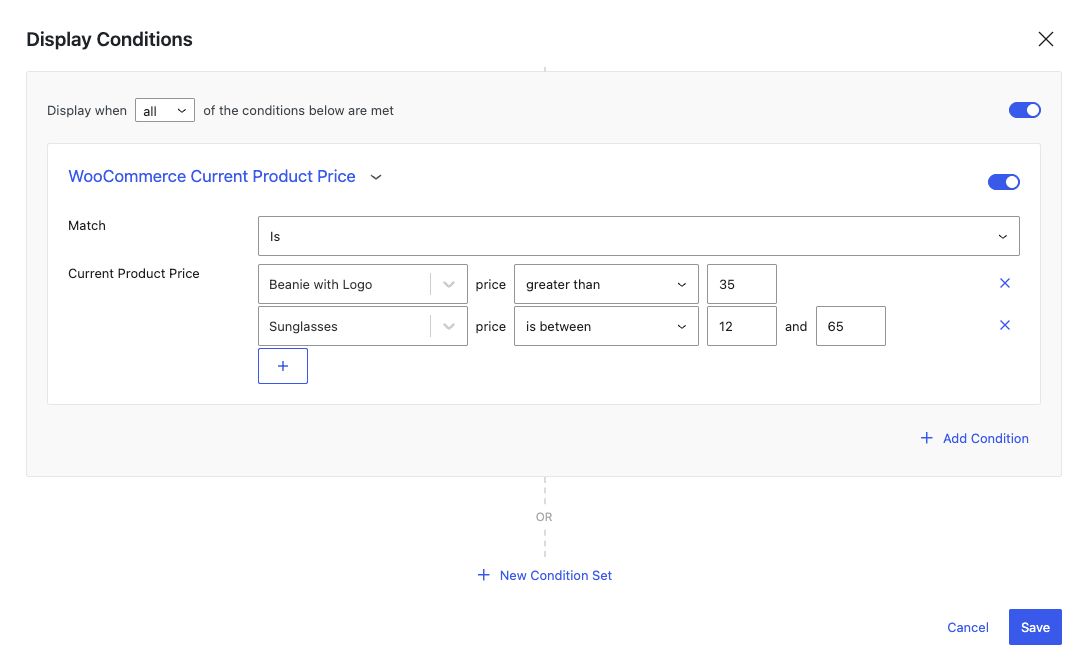This screenshot has height=672, width=1088.
Task: Open the 'greater than' operator dropdown
Action: (606, 284)
